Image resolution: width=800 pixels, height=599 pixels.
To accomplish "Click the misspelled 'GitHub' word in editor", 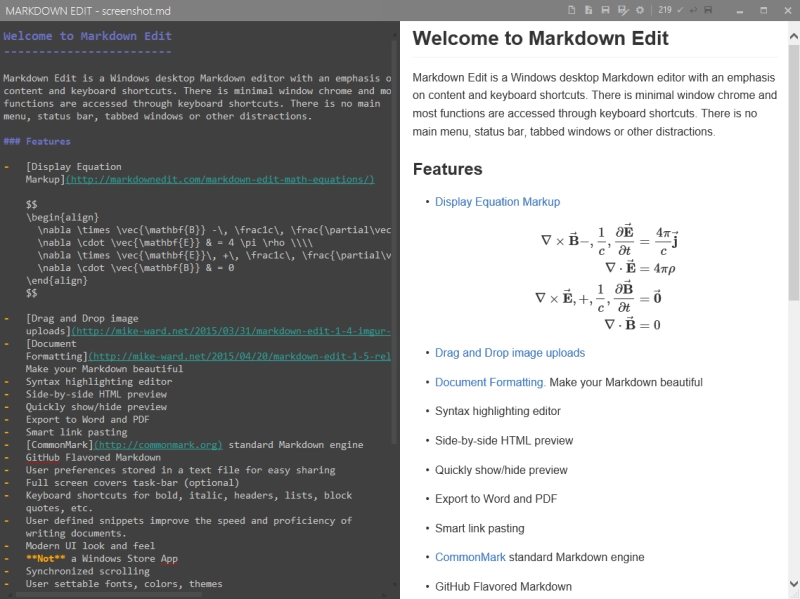I will pos(43,458).
